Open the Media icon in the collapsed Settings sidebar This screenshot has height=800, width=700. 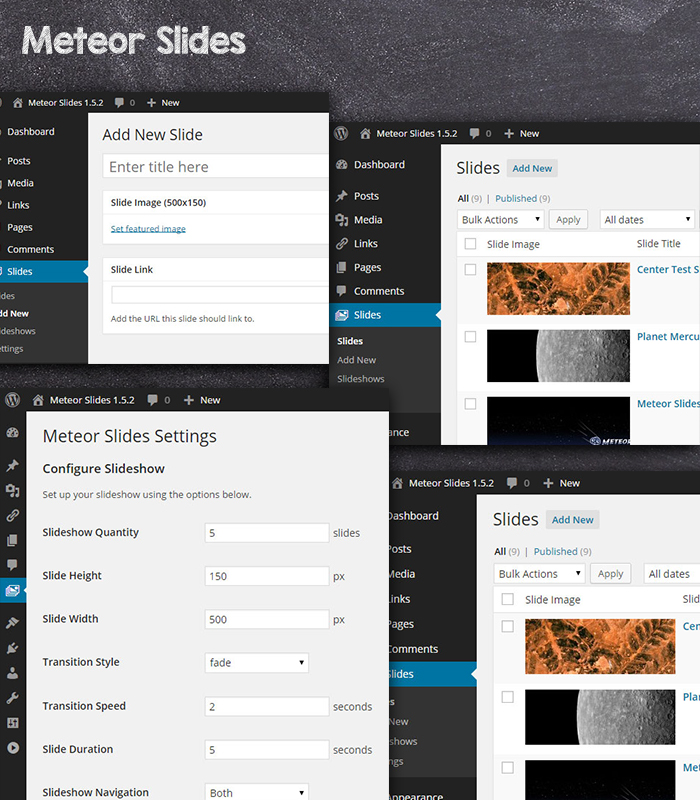point(12,491)
